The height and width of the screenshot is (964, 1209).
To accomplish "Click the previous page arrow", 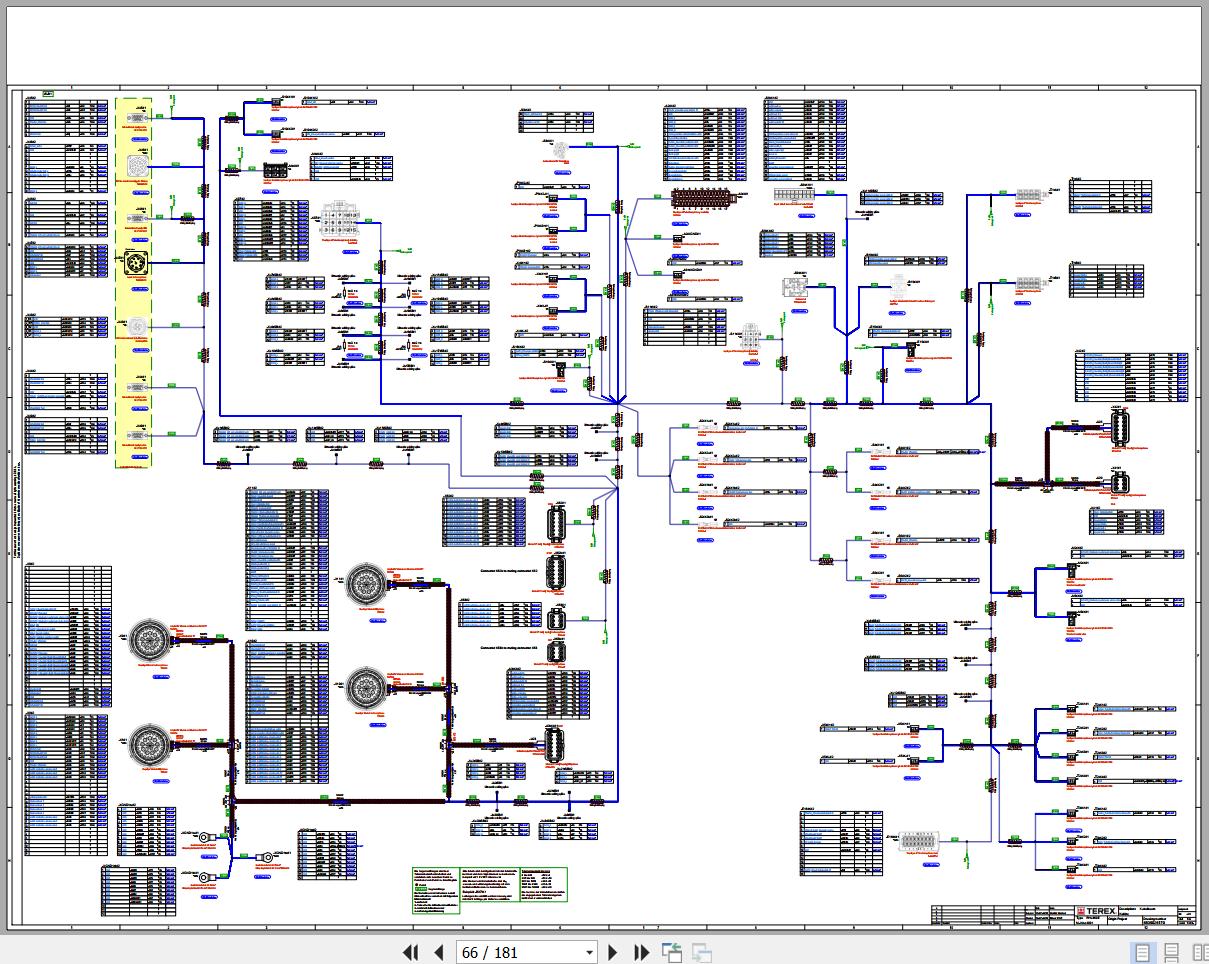I will [438, 952].
